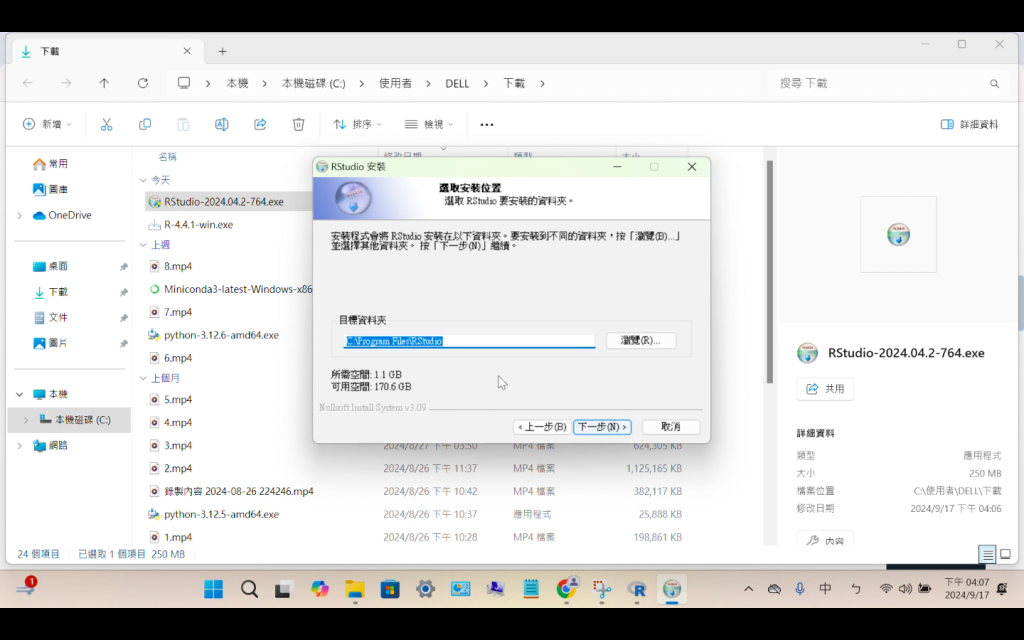Click Back (上一步) in RStudio installer

(542, 426)
